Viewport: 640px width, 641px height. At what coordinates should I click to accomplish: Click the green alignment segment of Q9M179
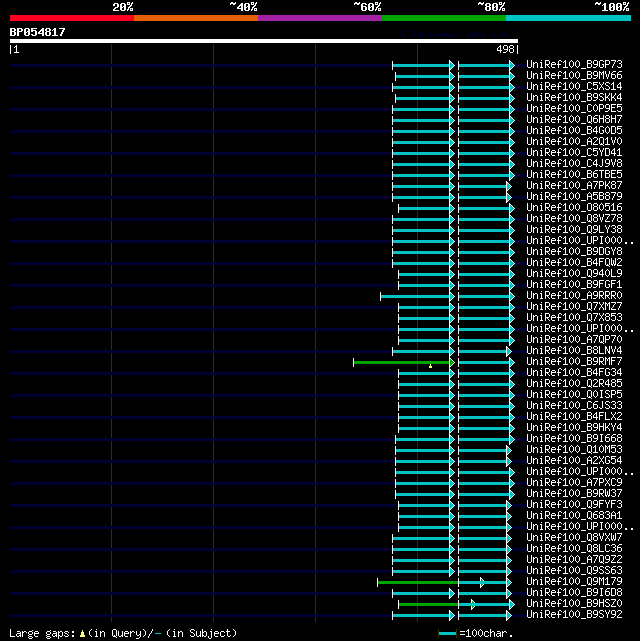pos(418,583)
